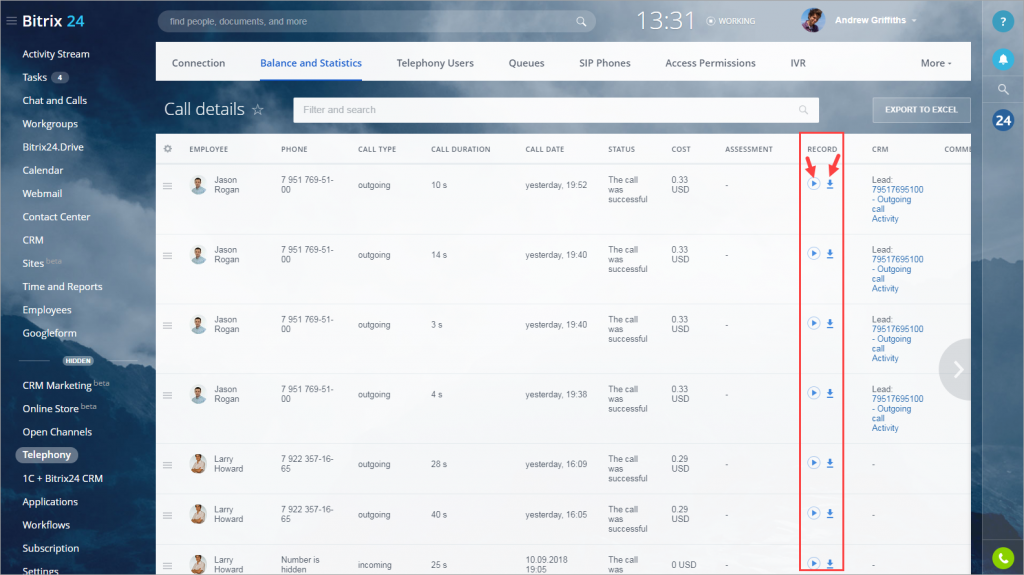Download recording of 40 s call
Screen dimensions: 1024x575
pyautogui.click(x=830, y=514)
